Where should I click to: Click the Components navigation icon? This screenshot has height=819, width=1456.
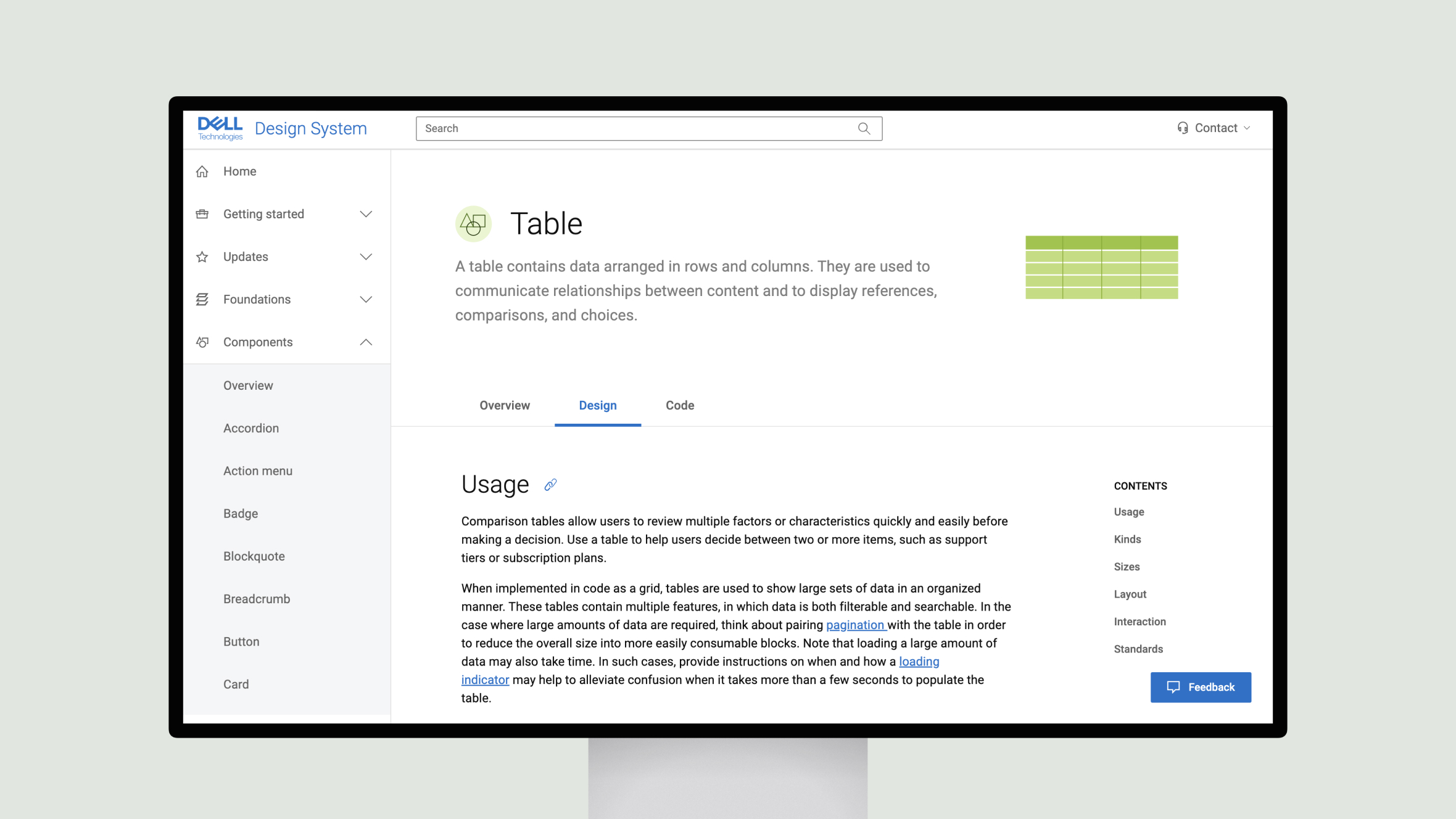tap(202, 341)
